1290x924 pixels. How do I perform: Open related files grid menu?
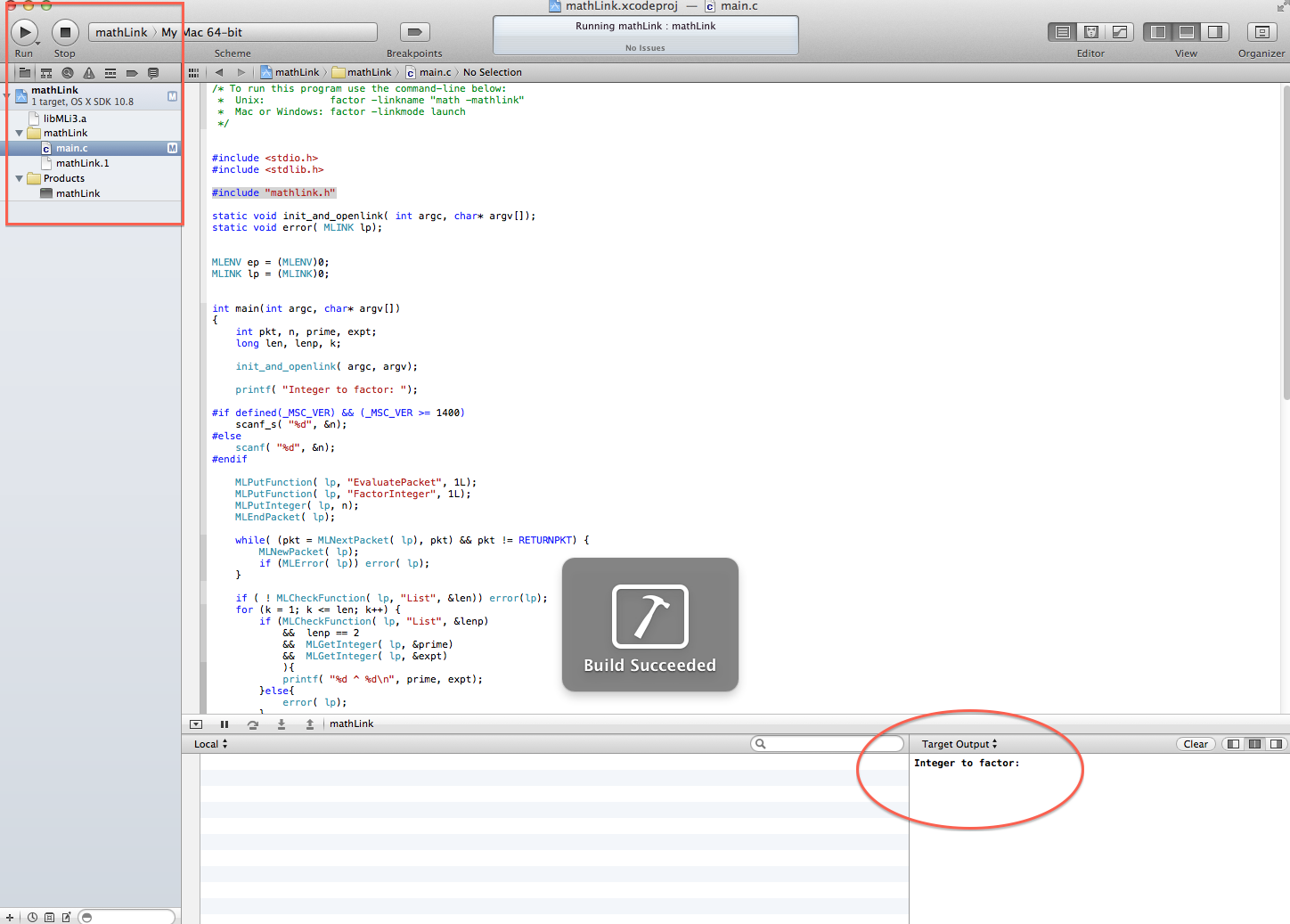click(x=193, y=73)
